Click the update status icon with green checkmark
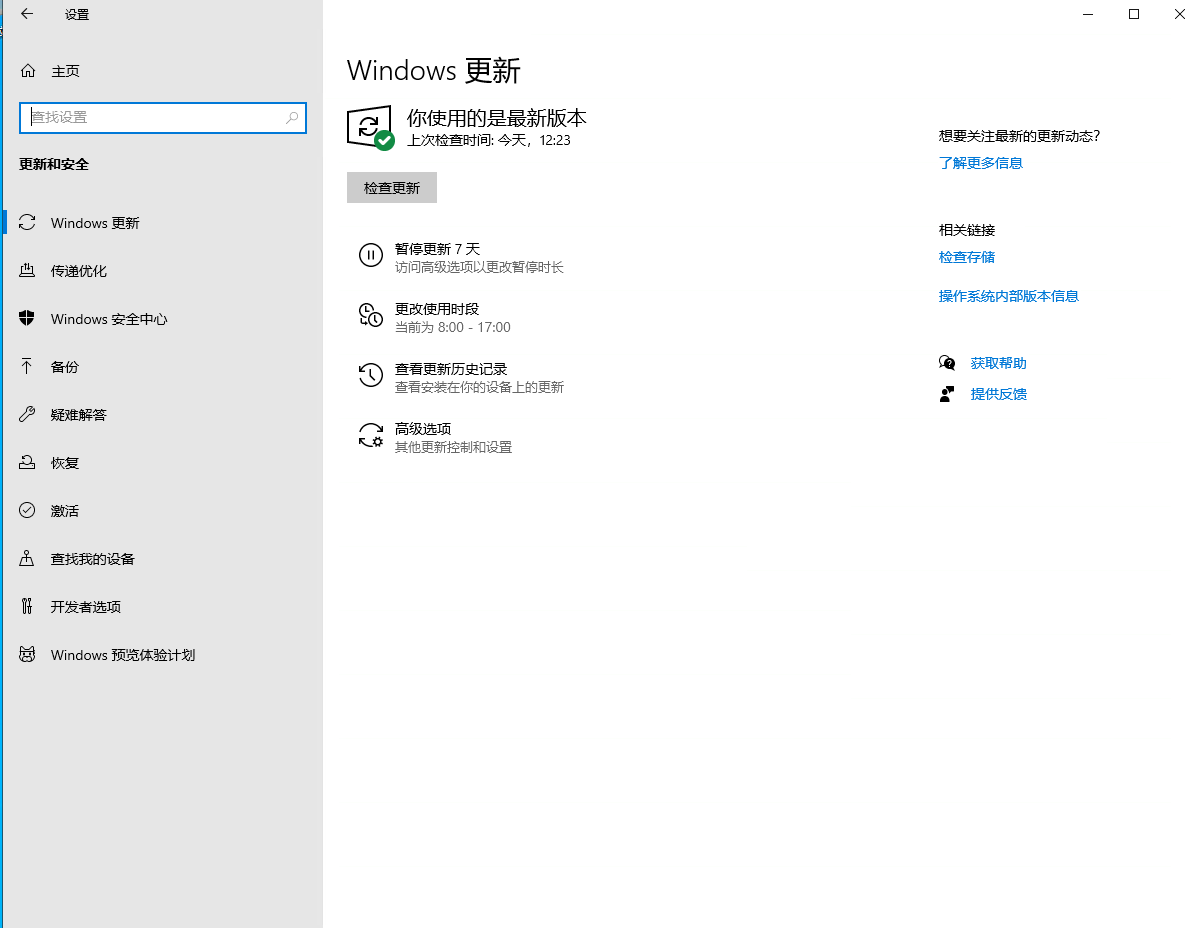The image size is (1202, 928). [x=370, y=128]
